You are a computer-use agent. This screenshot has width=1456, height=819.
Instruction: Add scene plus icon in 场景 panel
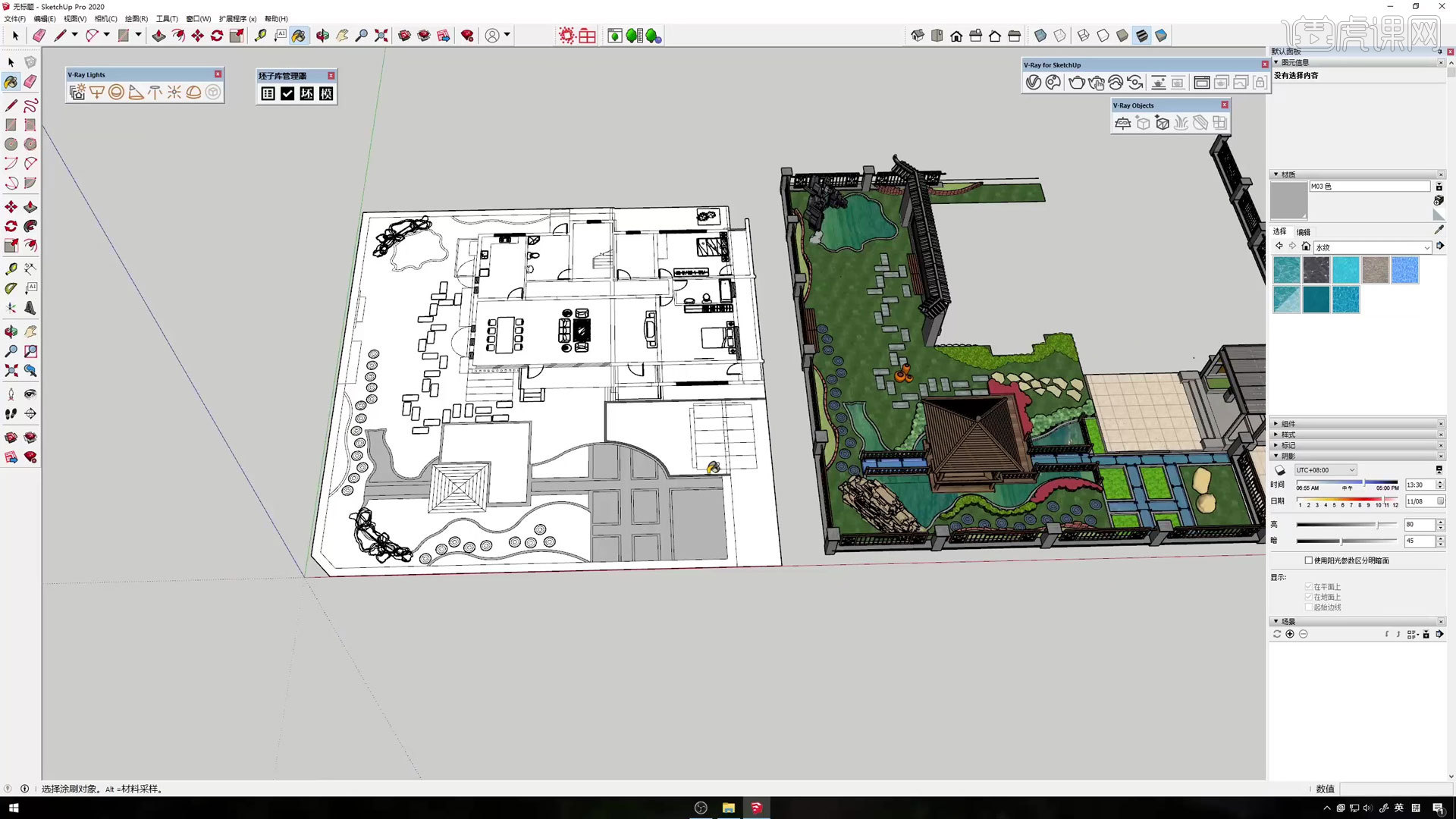click(x=1290, y=634)
